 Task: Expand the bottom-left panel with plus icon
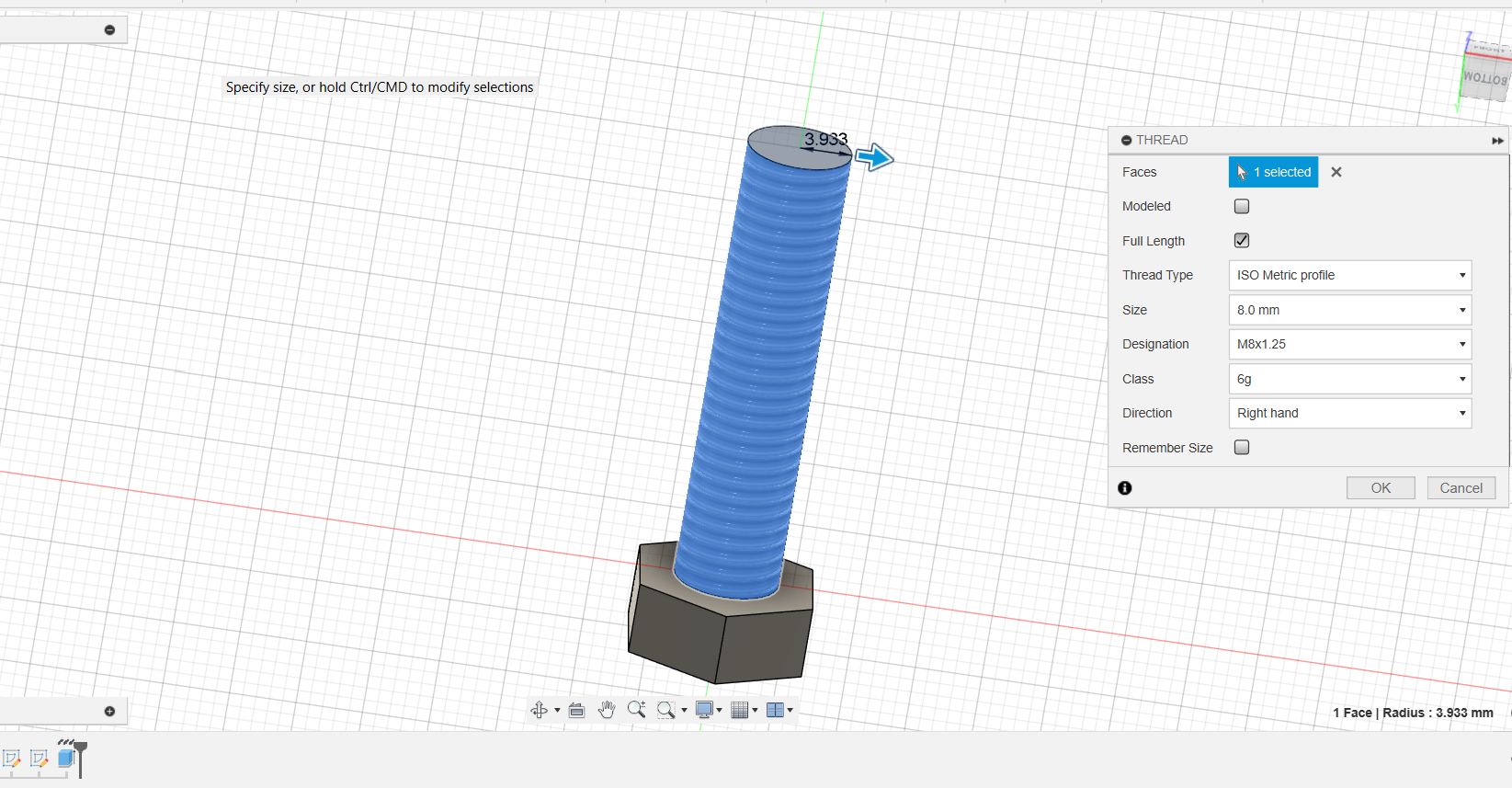(109, 711)
